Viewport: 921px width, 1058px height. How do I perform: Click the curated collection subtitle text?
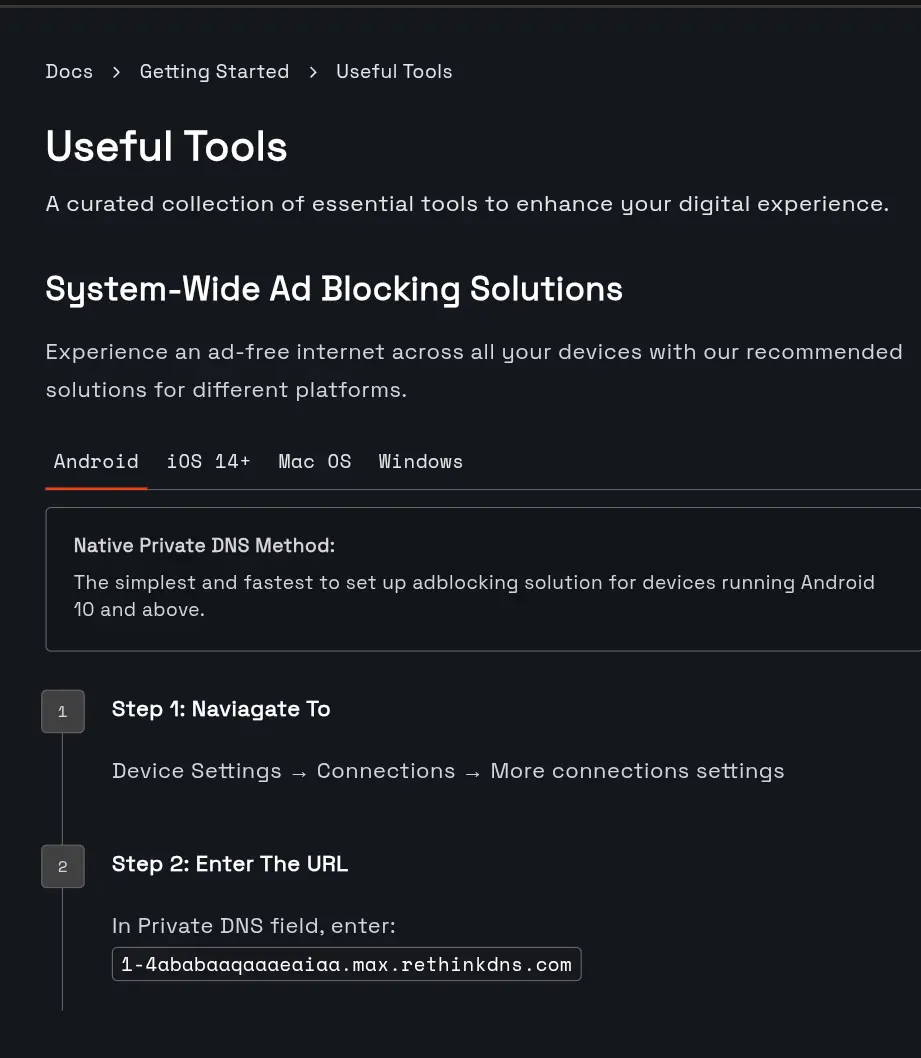(467, 204)
